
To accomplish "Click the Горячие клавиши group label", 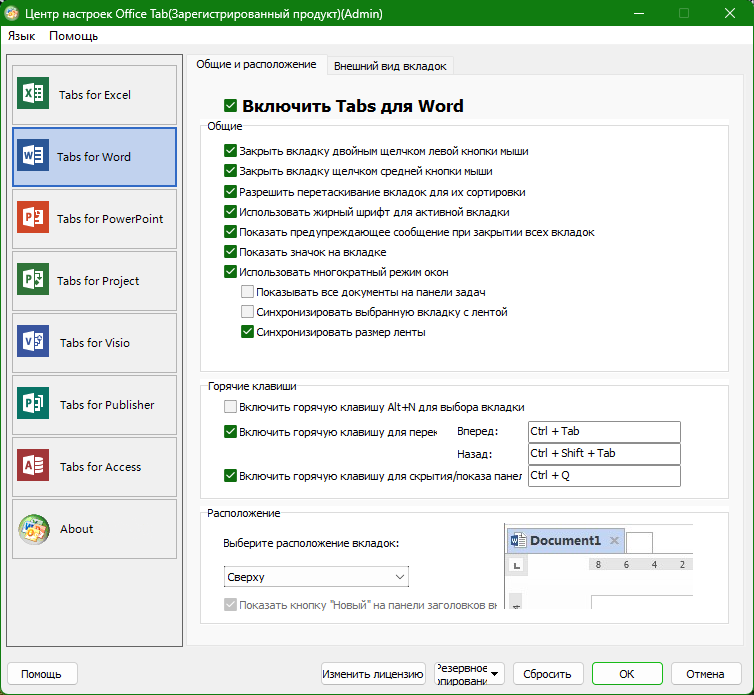I will (252, 386).
